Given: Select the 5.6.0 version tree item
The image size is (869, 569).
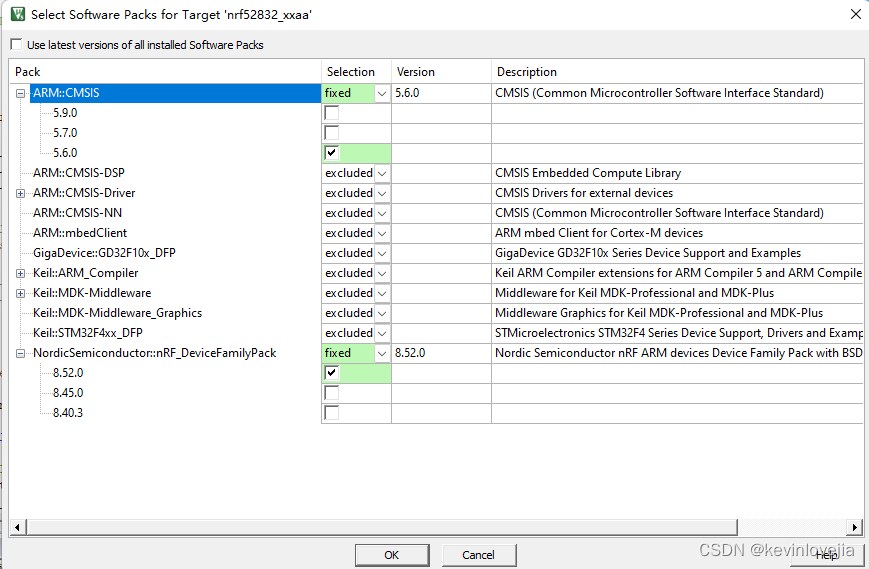Looking at the screenshot, I should (65, 153).
